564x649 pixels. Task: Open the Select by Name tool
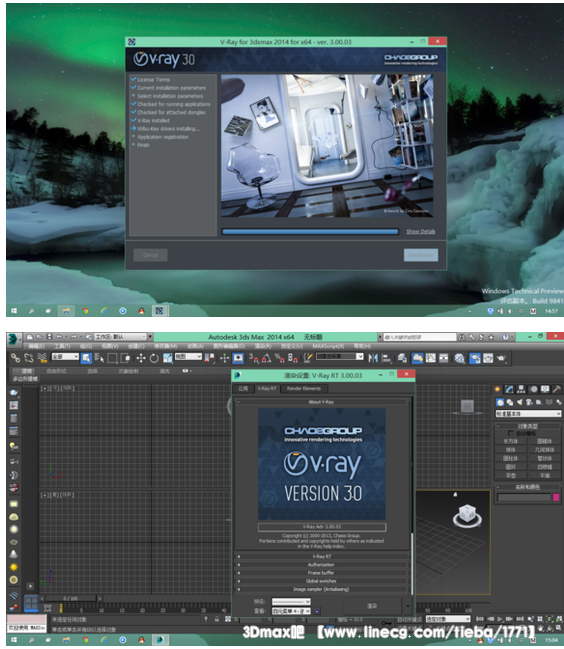click(x=99, y=358)
